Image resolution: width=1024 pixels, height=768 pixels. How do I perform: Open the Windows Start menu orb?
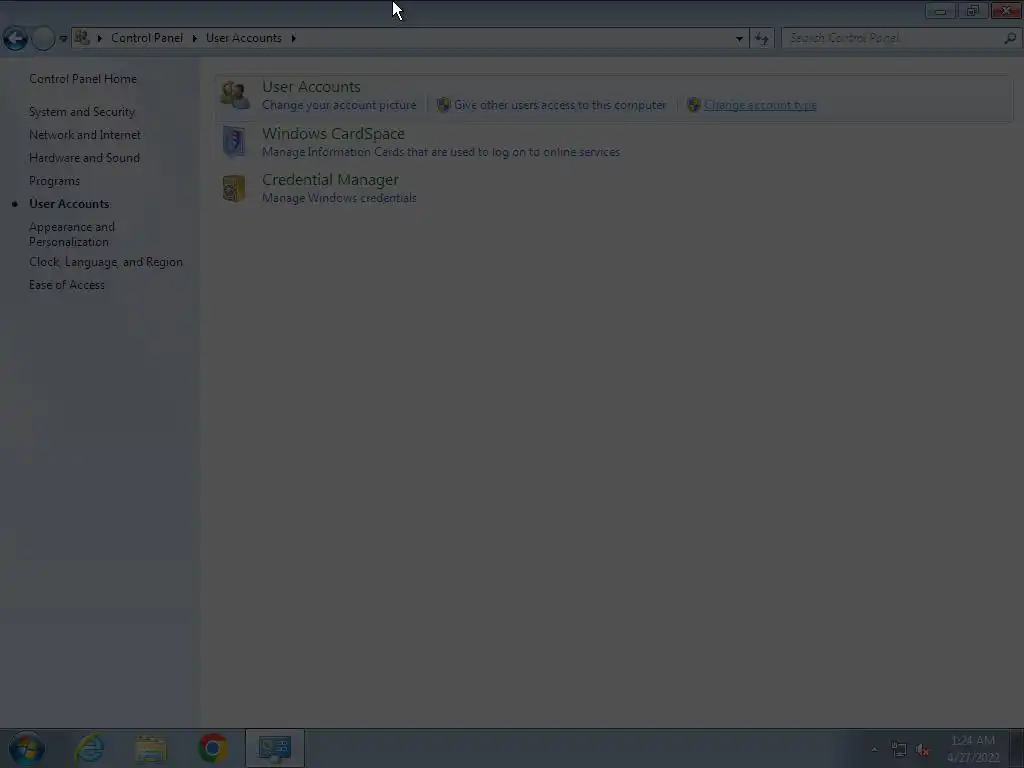(x=27, y=748)
